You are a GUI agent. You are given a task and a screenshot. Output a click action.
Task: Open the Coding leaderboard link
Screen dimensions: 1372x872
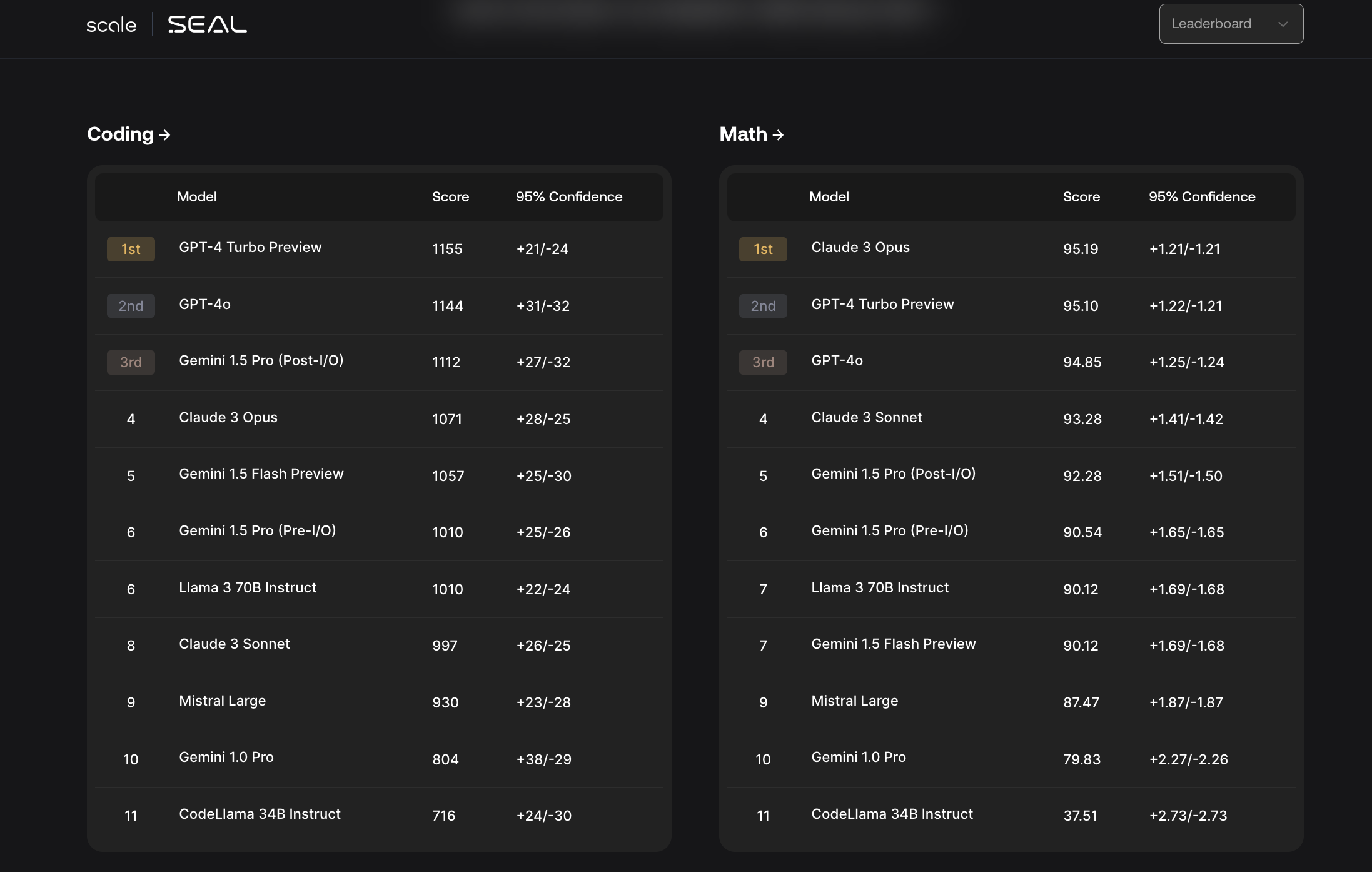121,134
